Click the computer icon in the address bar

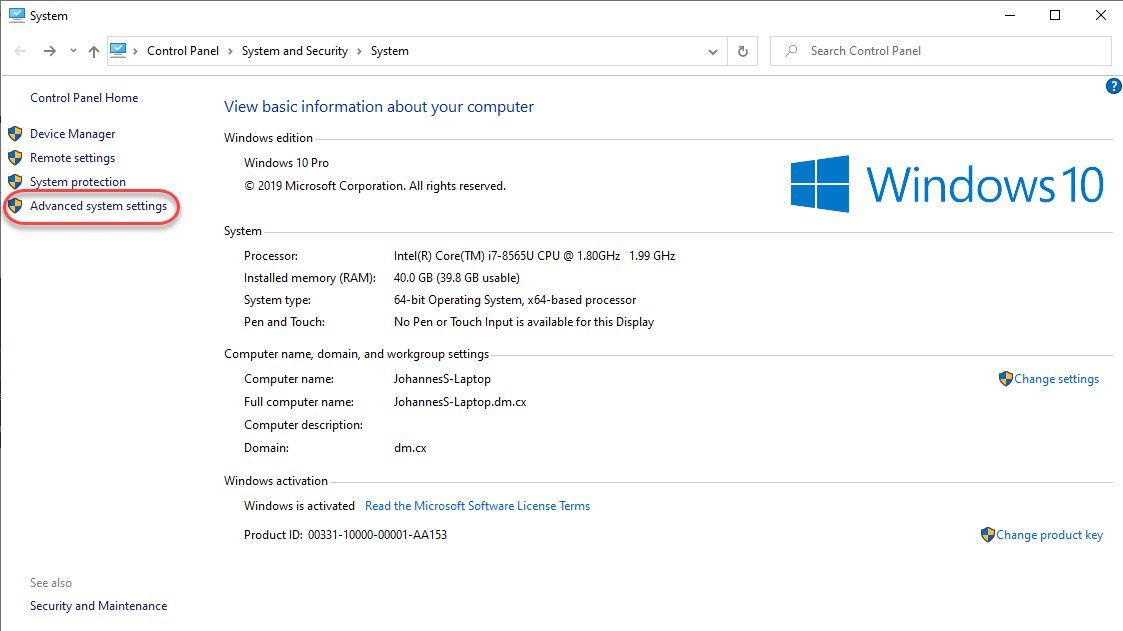(x=118, y=51)
